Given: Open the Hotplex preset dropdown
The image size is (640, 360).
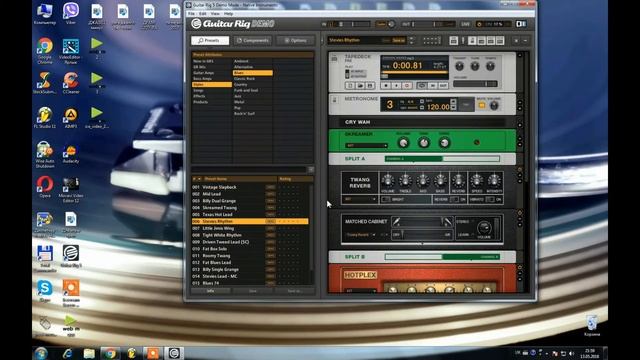Looking at the screenshot, I should tap(361, 291).
